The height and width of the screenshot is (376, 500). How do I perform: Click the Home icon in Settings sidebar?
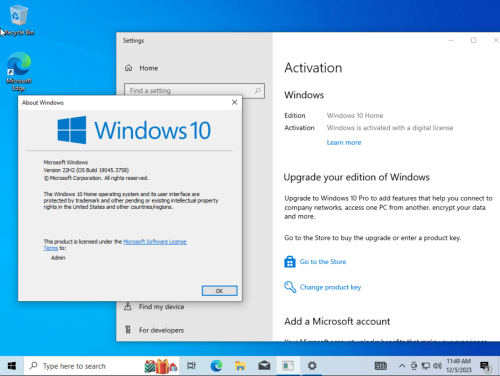[x=128, y=68]
